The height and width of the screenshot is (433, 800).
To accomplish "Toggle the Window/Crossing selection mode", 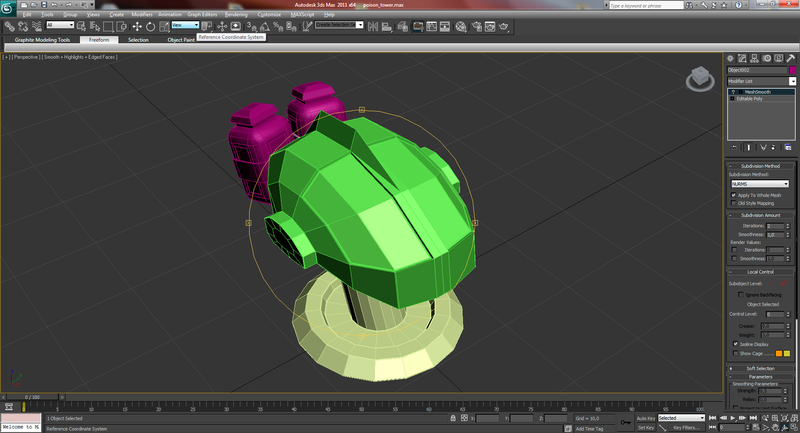I will pos(121,27).
